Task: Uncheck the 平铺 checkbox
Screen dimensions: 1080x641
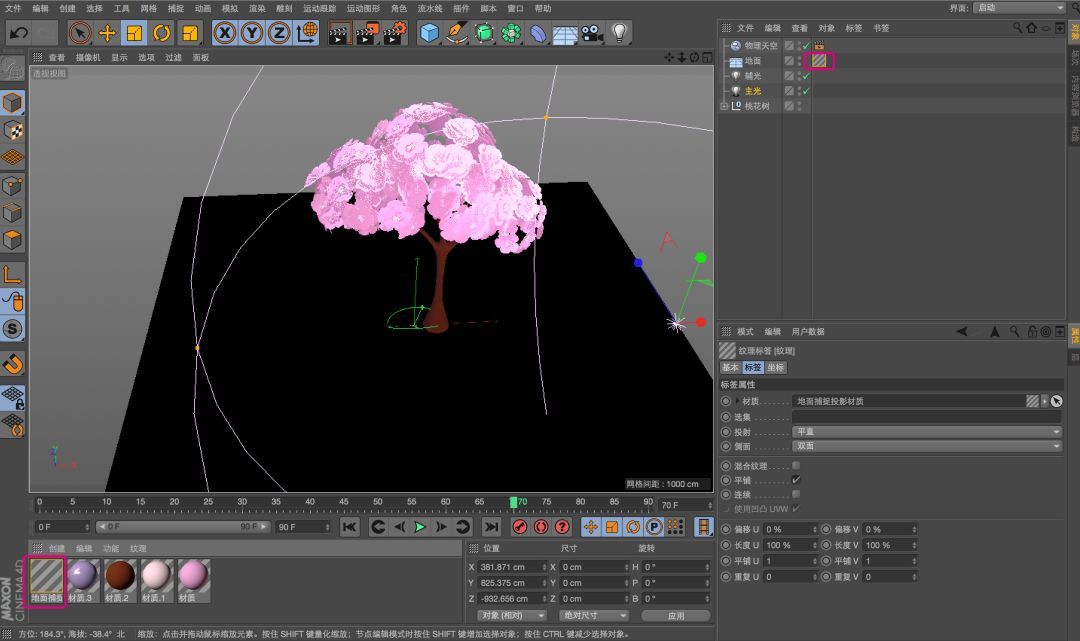Action: (796, 479)
